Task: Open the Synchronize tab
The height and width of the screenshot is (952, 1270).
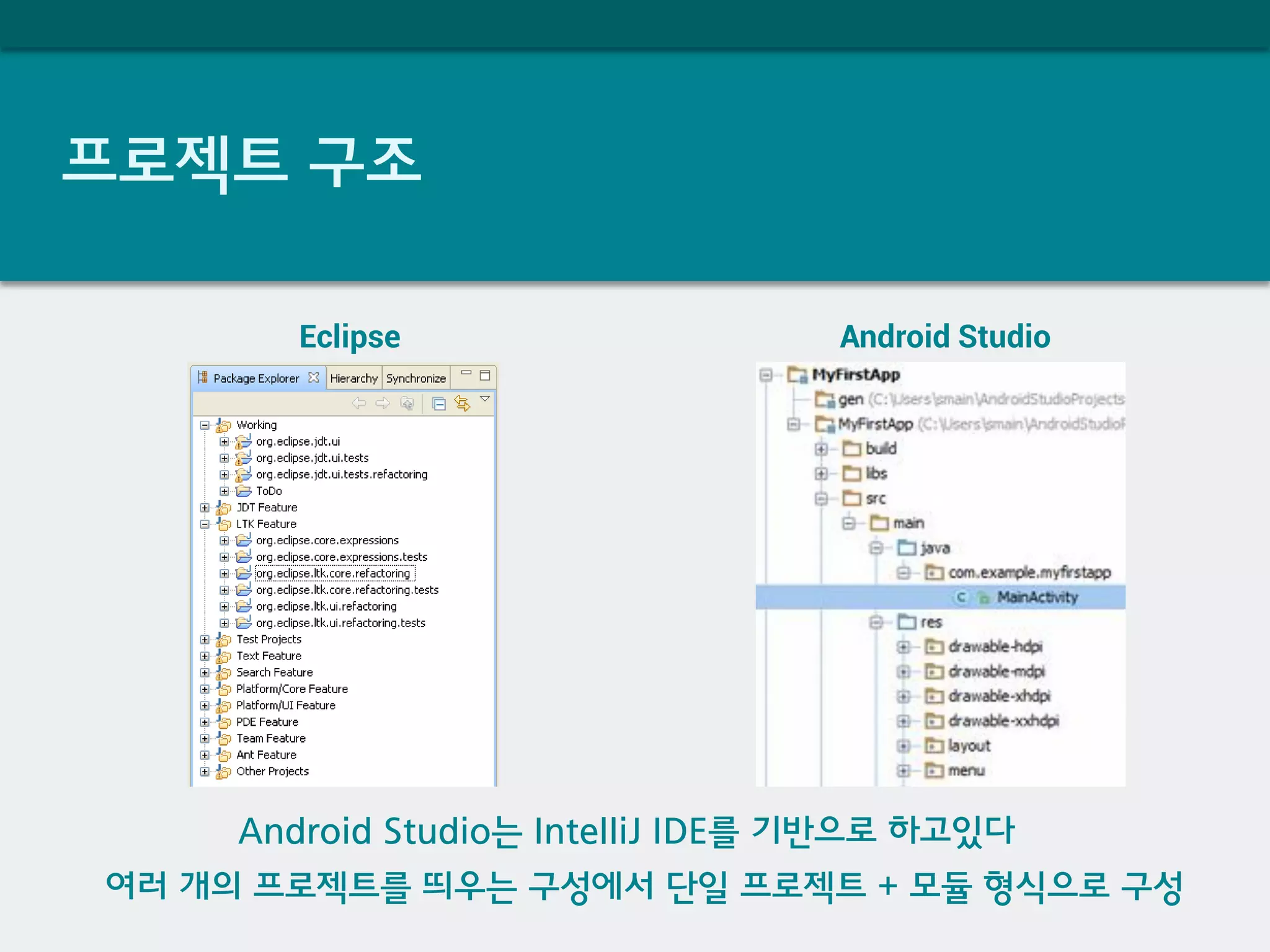Action: point(416,378)
